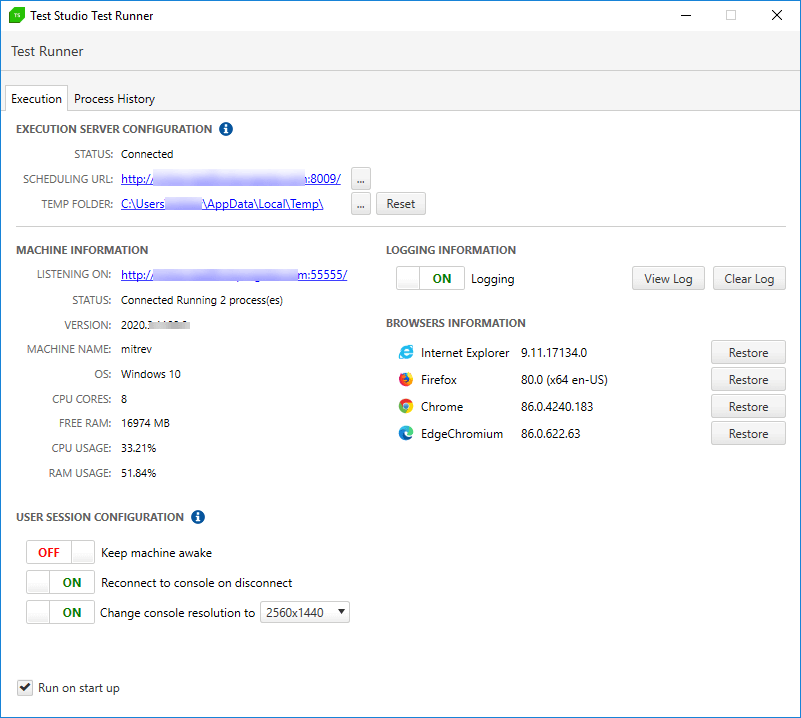Uncheck Run on start up checkbox
801x718 pixels.
25,688
